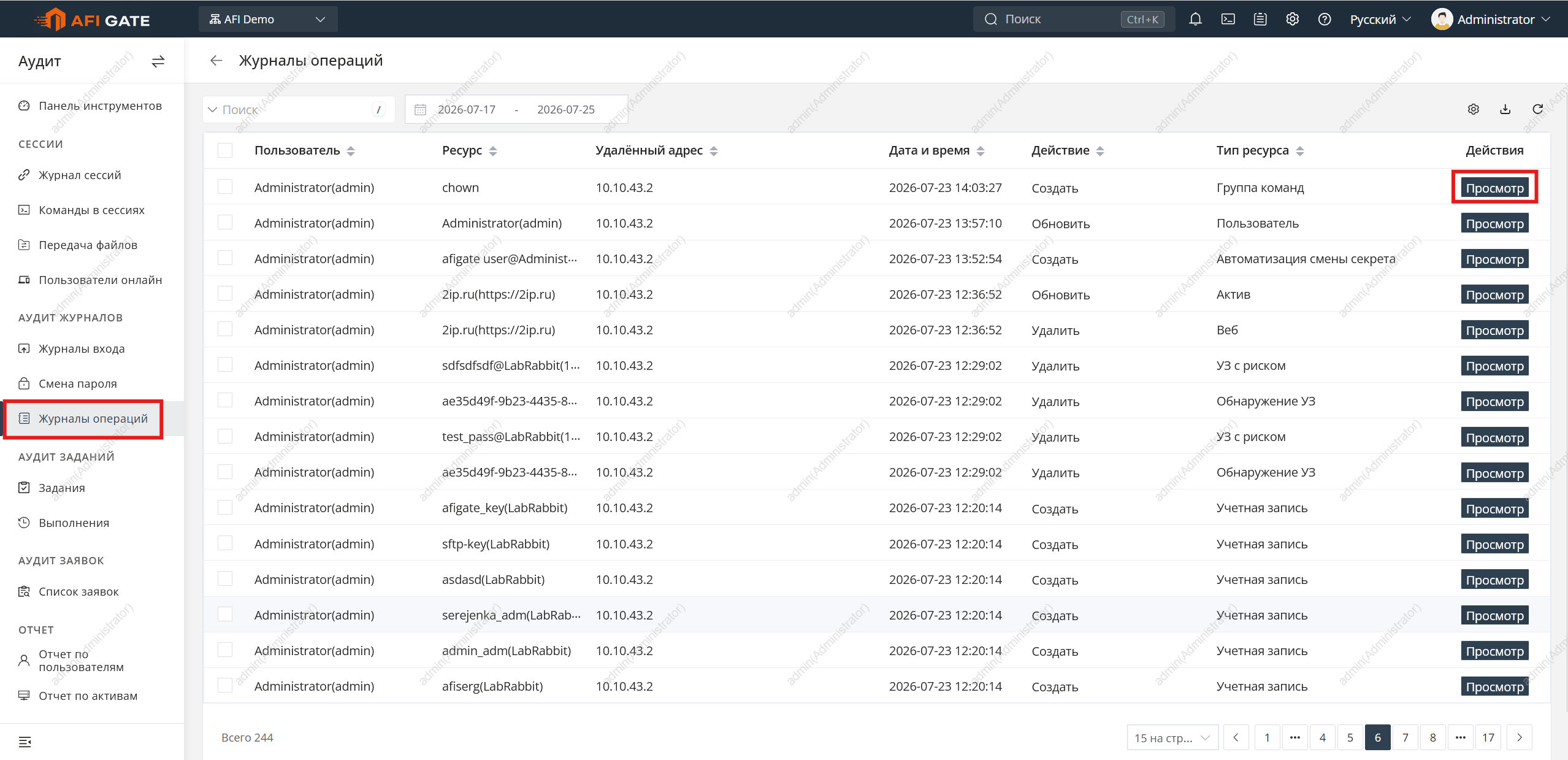The image size is (1568, 760).
Task: Open the Русский language dropdown
Action: 1380,19
